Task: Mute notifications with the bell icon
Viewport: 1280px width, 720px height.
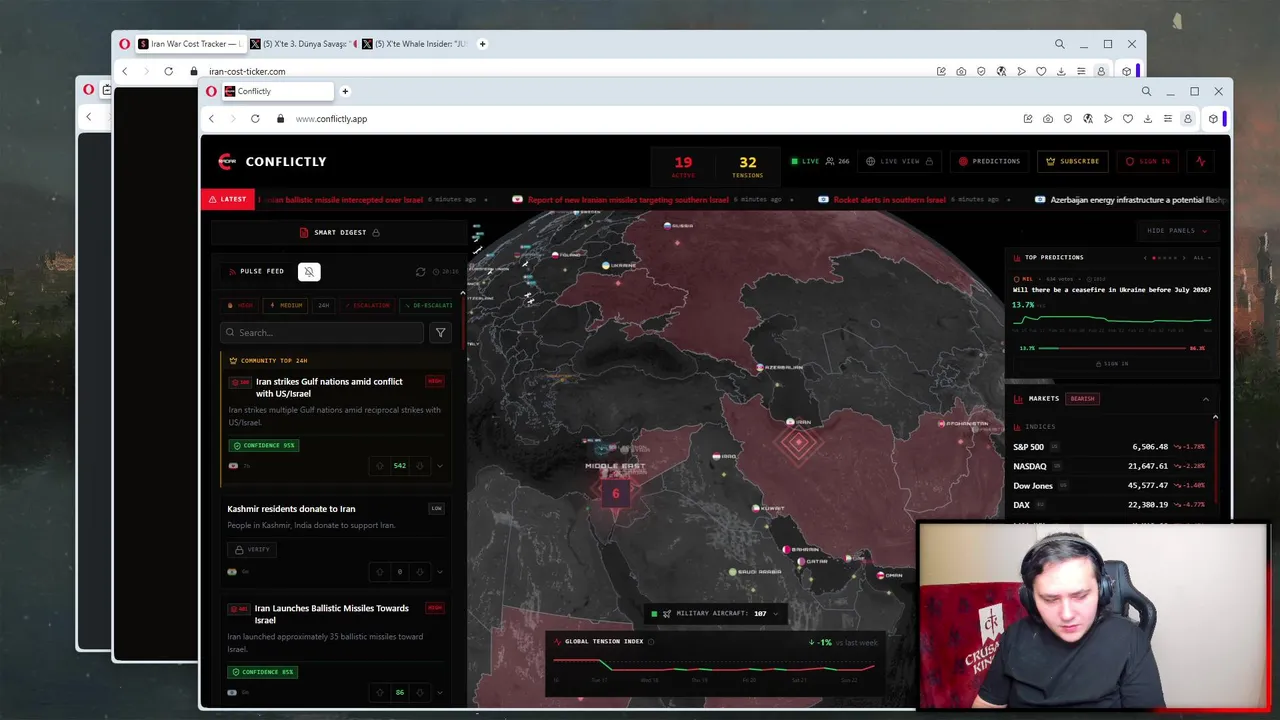Action: [x=309, y=271]
